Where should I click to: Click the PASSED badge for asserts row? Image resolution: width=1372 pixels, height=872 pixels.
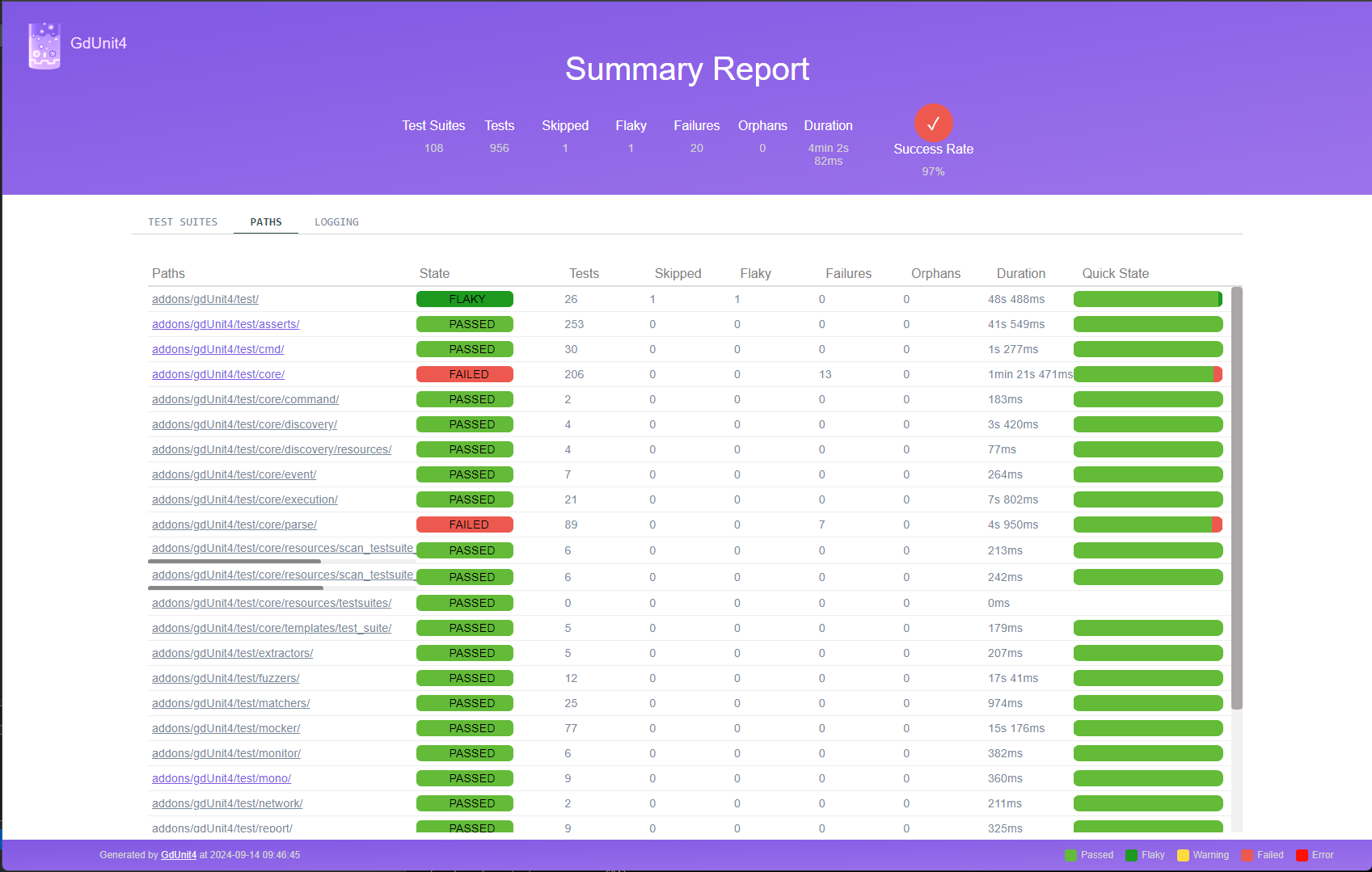(x=465, y=324)
